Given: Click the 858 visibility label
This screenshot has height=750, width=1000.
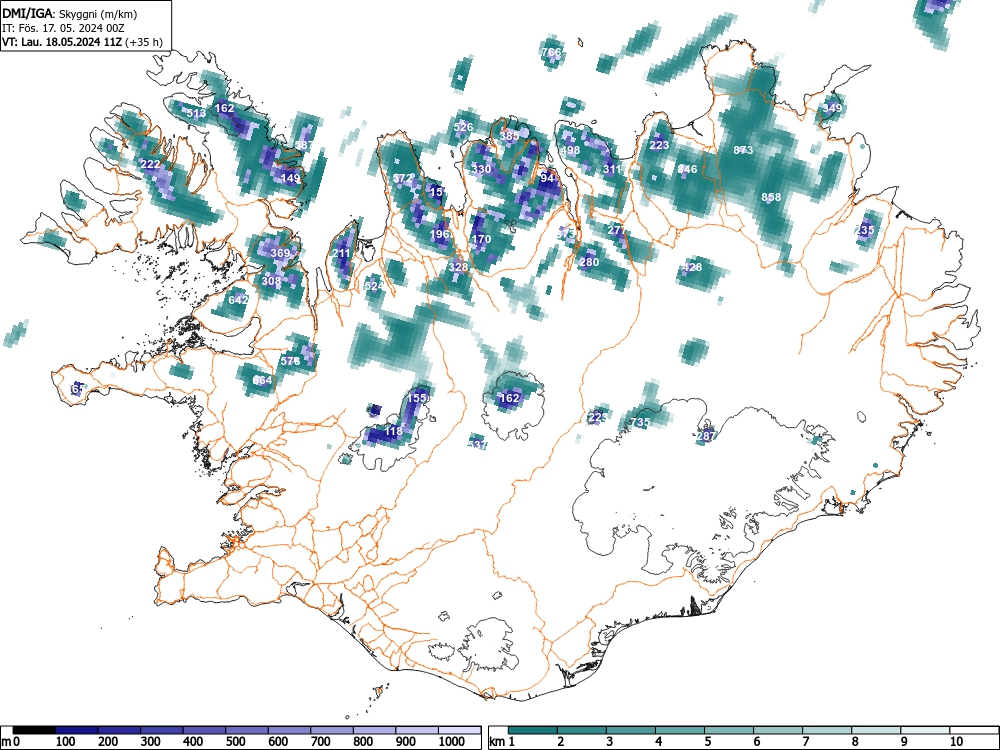Looking at the screenshot, I should coord(771,197).
